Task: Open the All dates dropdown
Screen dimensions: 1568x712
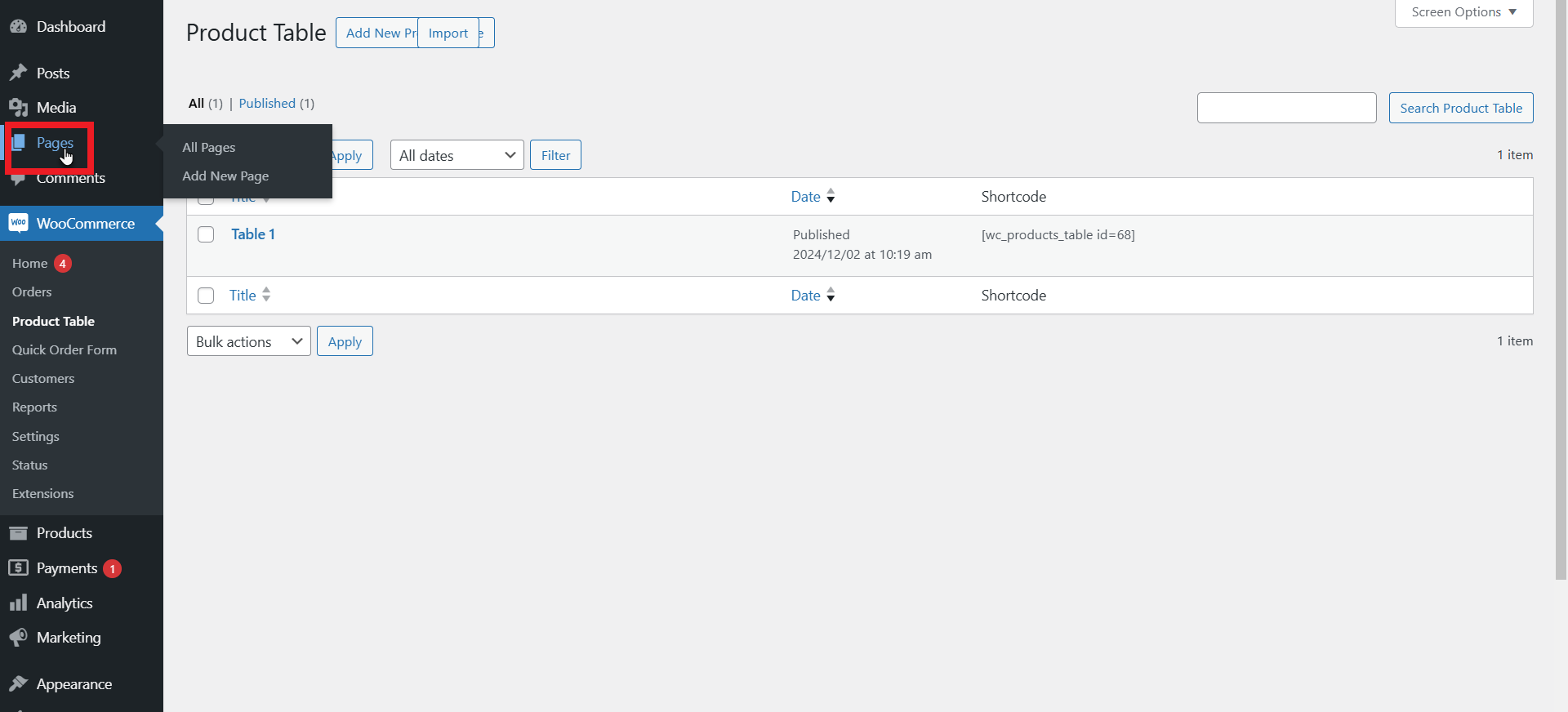Action: pyautogui.click(x=457, y=155)
